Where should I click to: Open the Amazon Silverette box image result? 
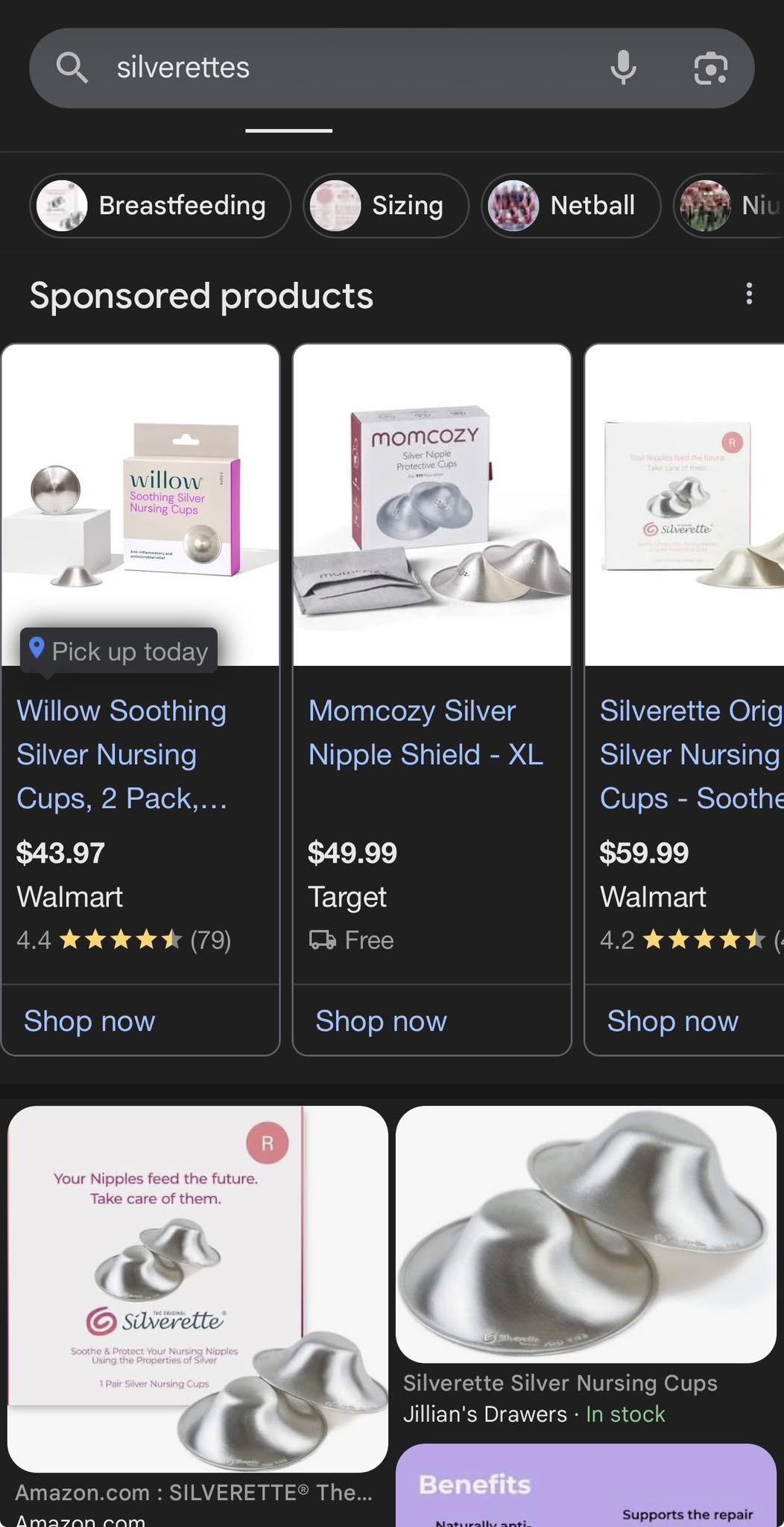197,1288
